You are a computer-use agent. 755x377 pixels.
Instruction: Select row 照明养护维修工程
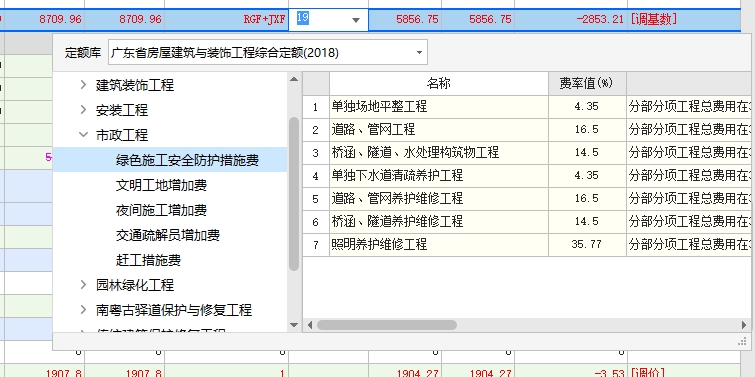click(x=439, y=245)
